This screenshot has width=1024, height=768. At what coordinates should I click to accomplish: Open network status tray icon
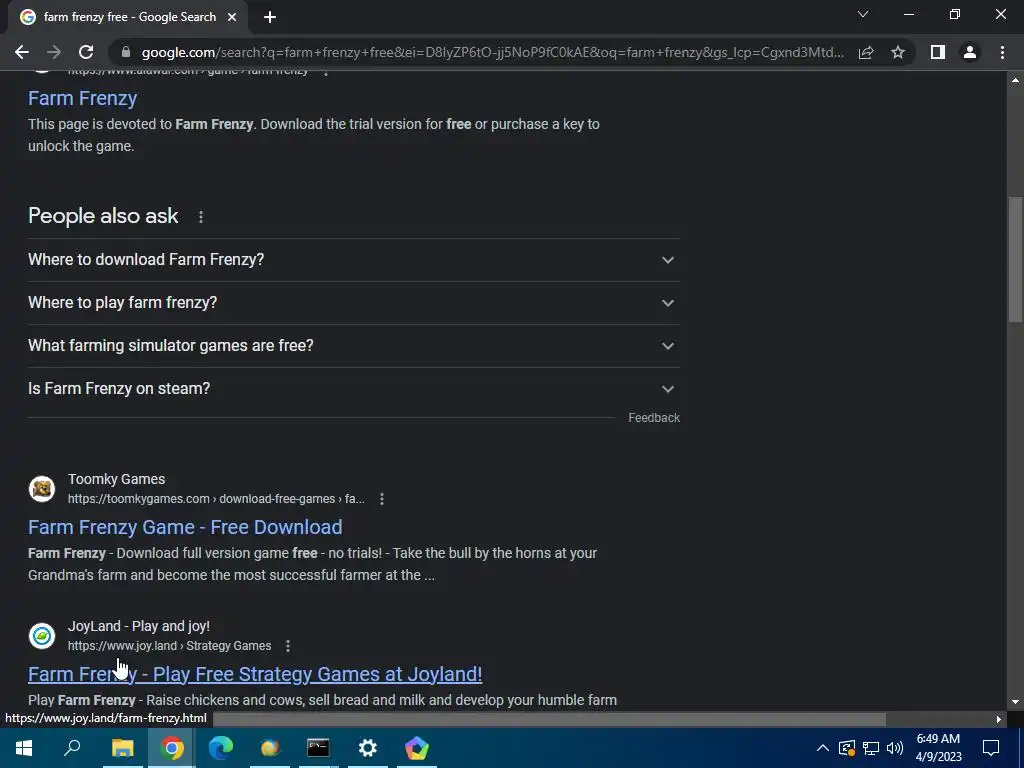click(x=871, y=748)
